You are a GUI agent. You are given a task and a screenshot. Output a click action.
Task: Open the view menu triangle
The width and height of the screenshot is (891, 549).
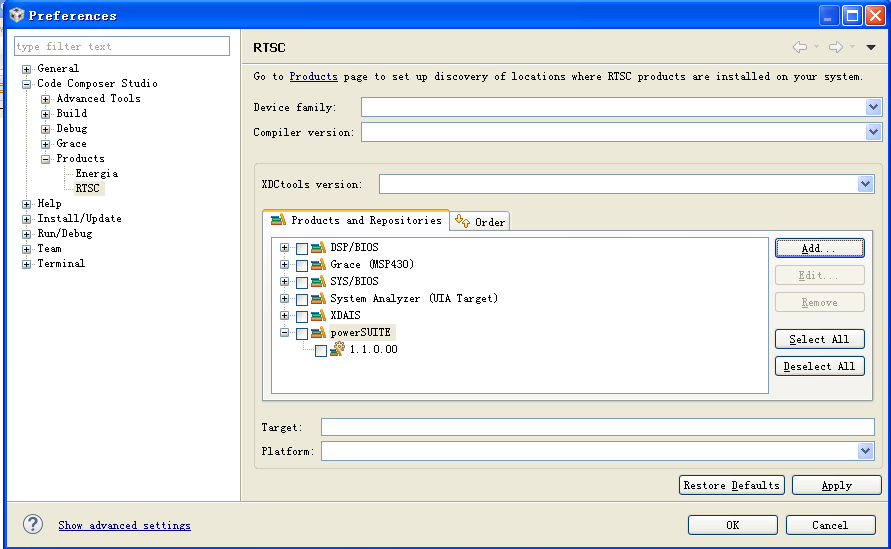(871, 47)
